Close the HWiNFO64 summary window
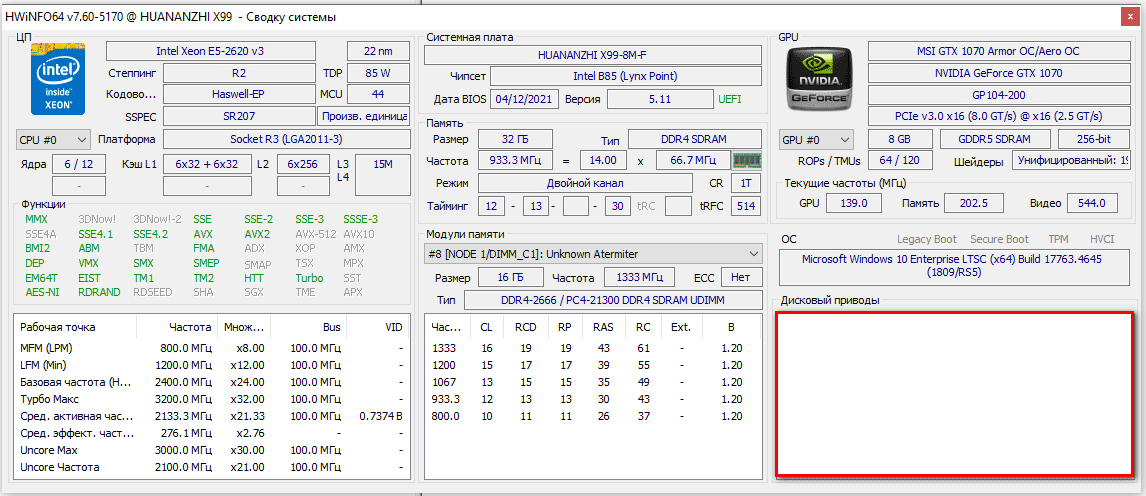 tap(1130, 16)
